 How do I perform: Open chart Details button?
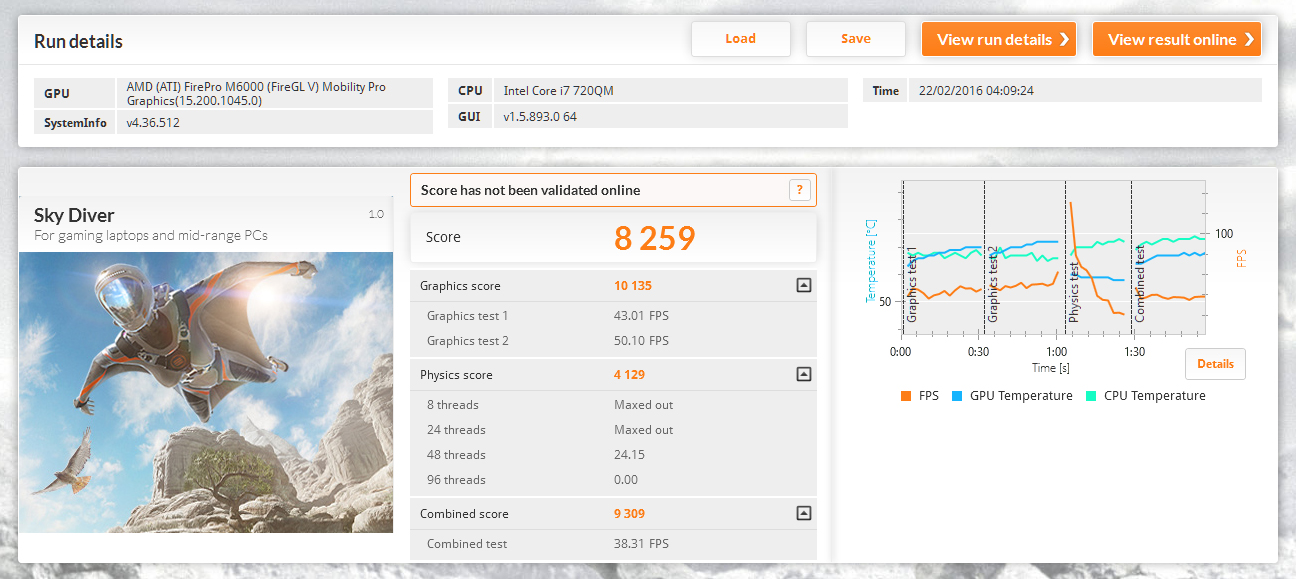click(x=1215, y=364)
